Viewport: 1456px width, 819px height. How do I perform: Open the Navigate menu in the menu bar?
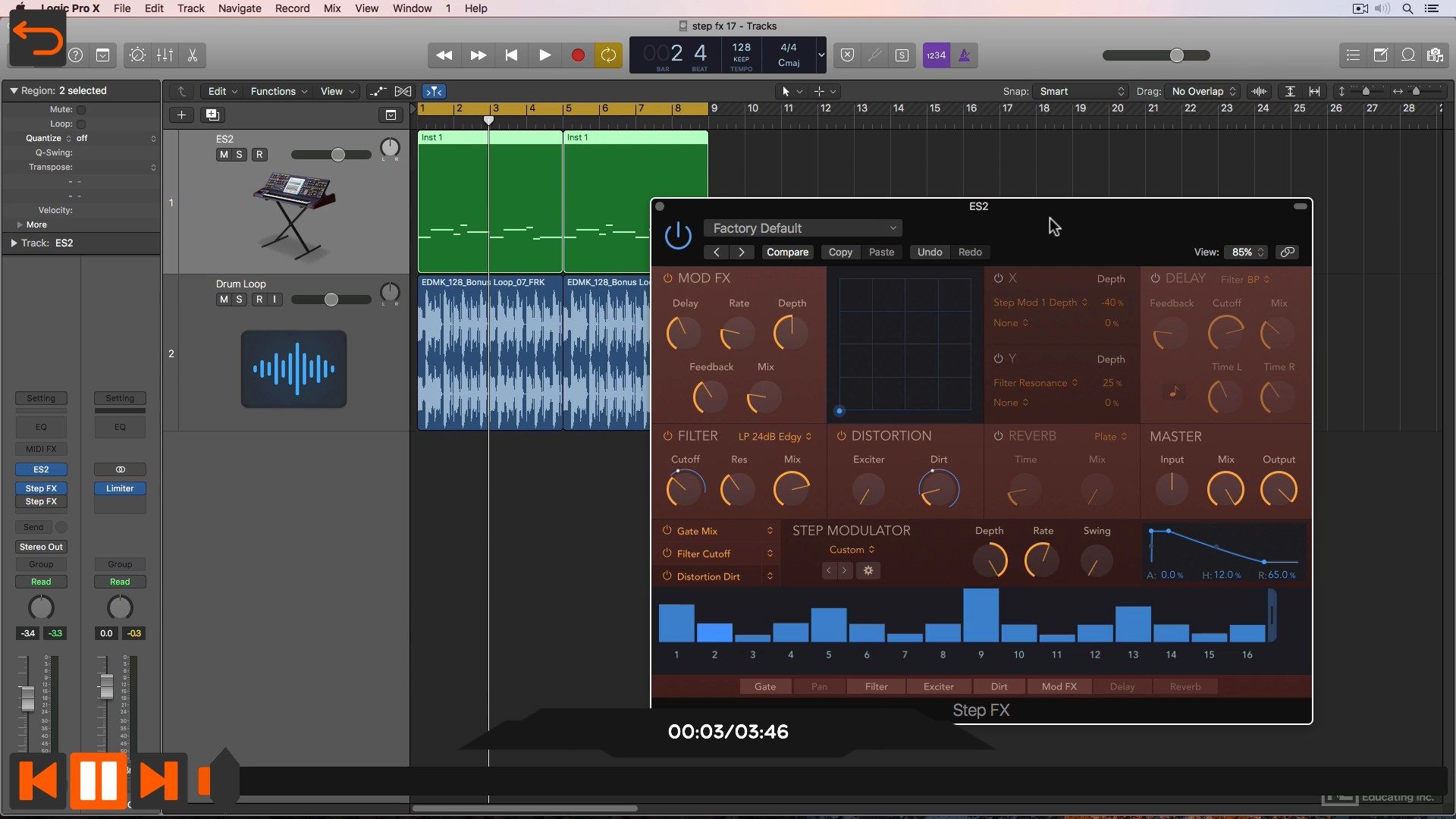[x=240, y=8]
